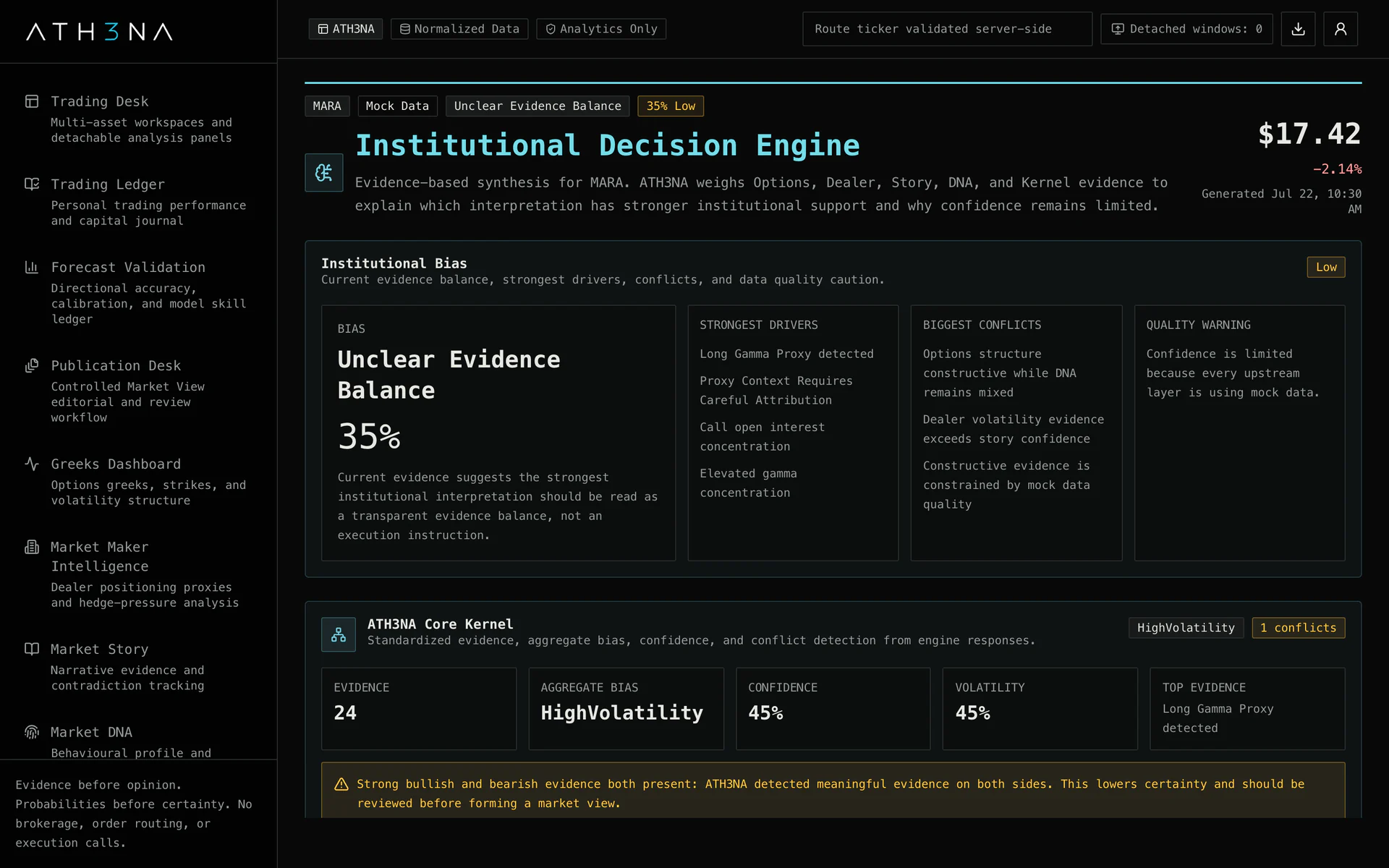Go to Trading Ledger page
Image resolution: width=1389 pixels, height=868 pixels.
pyautogui.click(x=138, y=202)
